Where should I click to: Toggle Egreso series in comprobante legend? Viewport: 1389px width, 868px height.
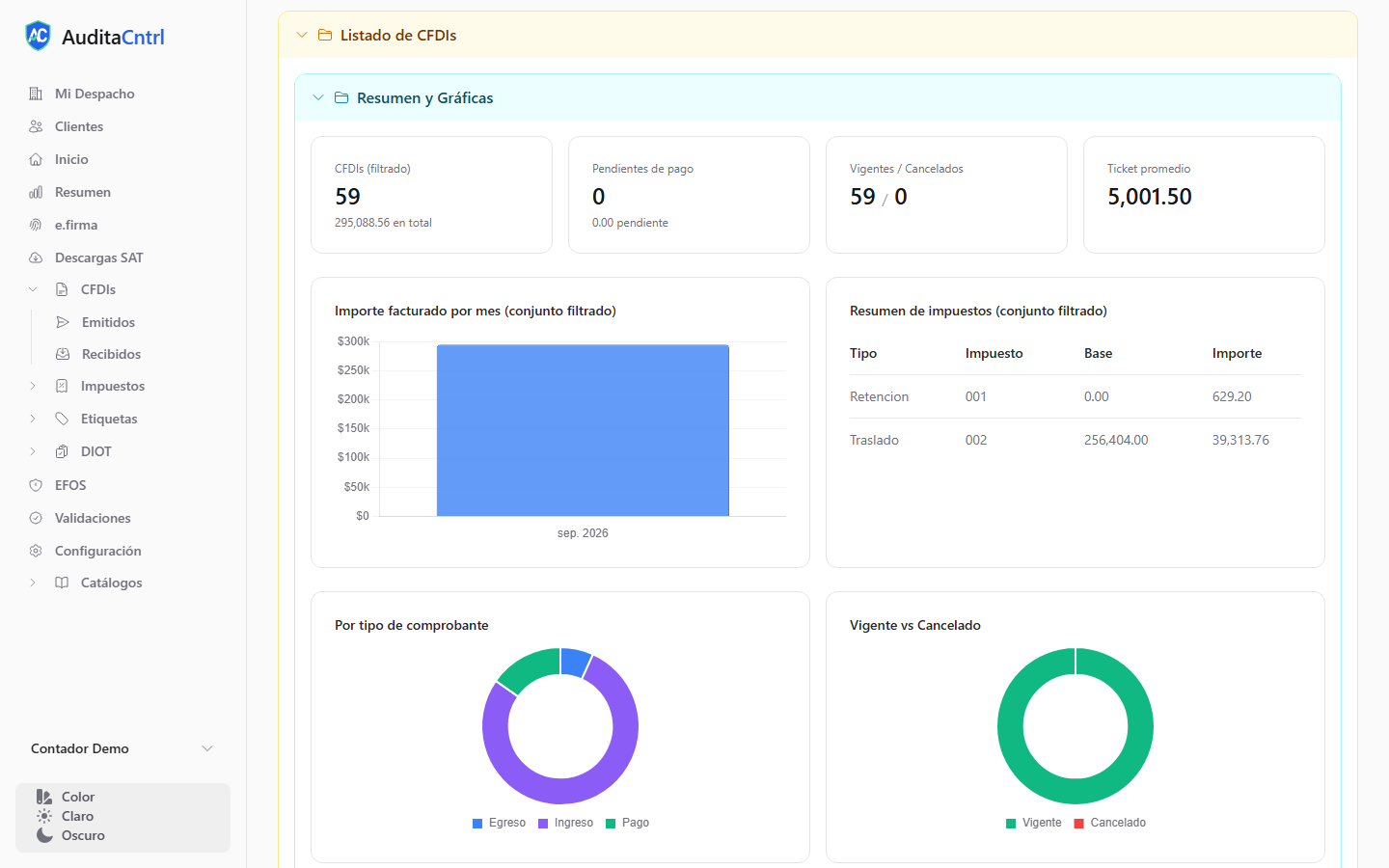499,823
